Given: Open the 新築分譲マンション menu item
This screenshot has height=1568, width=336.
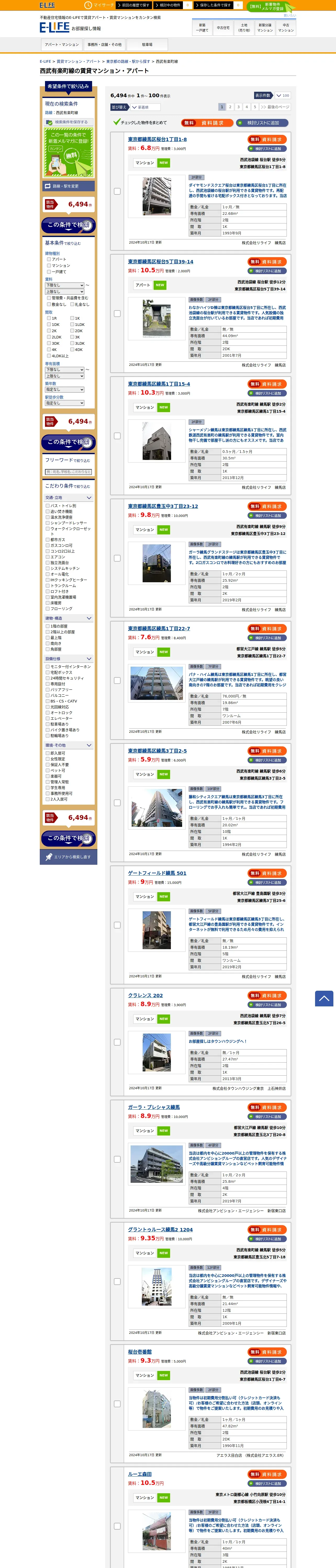Looking at the screenshot, I should pos(265,27).
